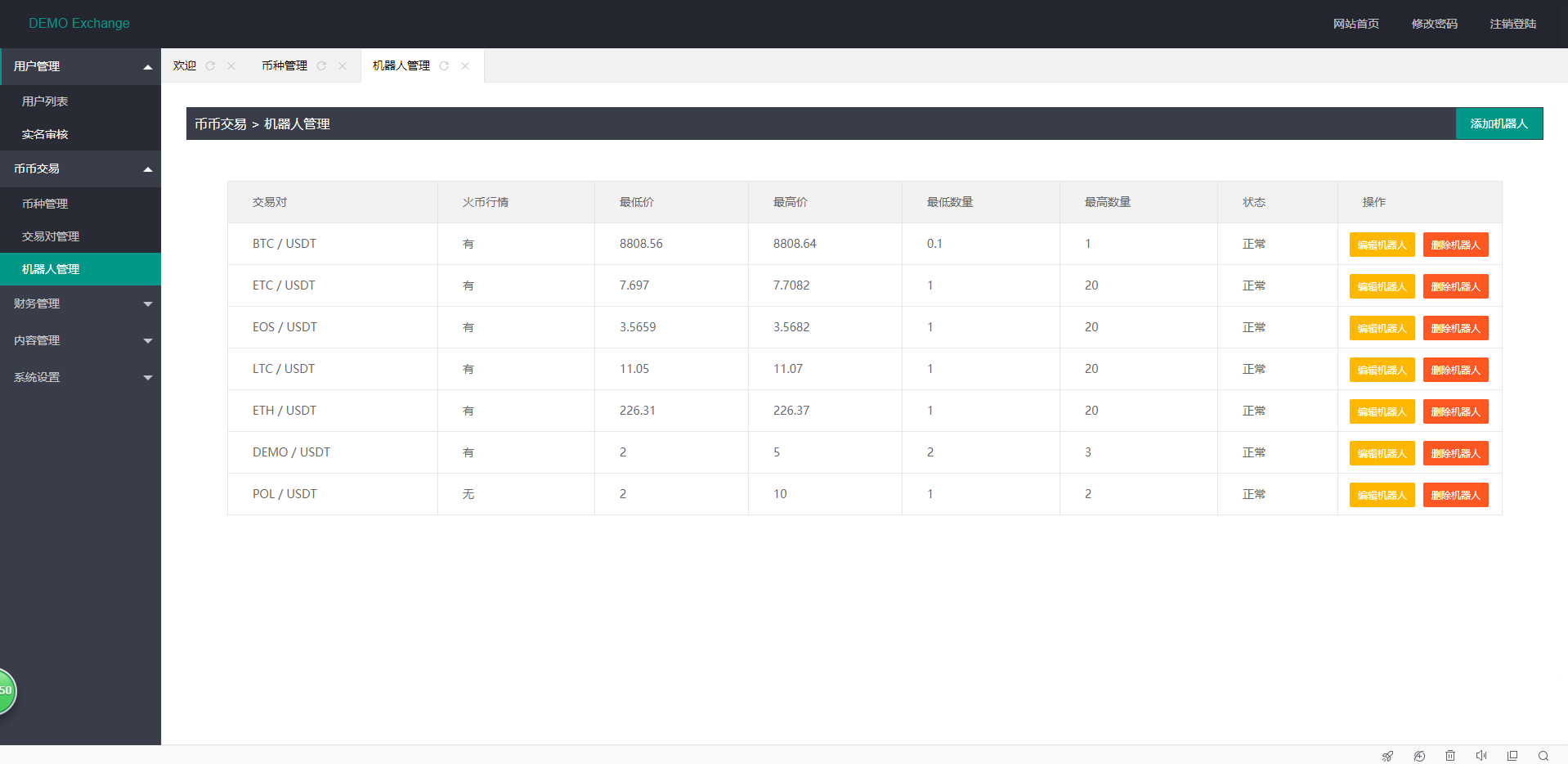Delete the DEMO / USDT robot
Screen dimensions: 1568x764
pos(1456,453)
